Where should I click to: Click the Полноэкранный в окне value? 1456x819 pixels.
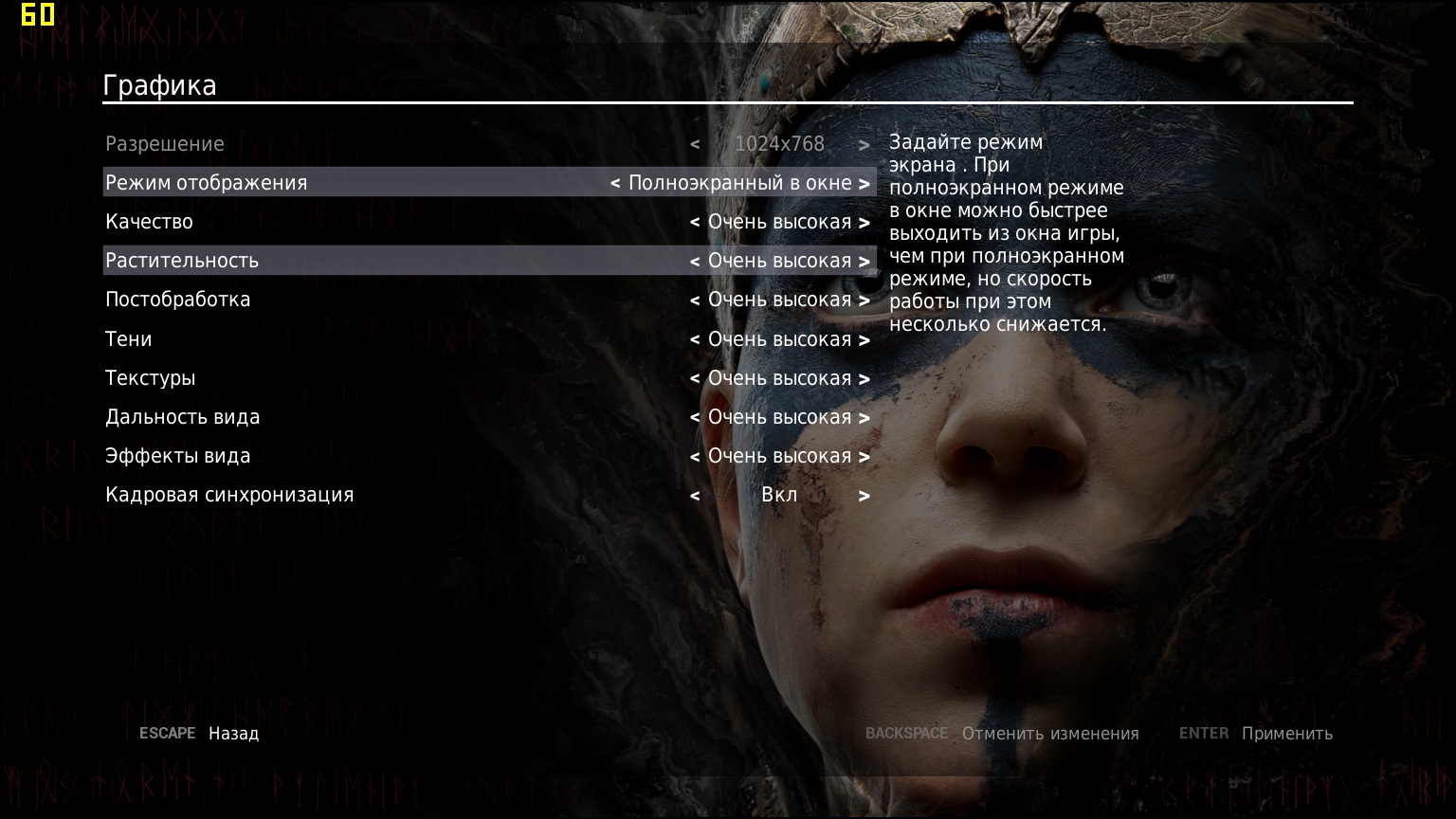[740, 183]
